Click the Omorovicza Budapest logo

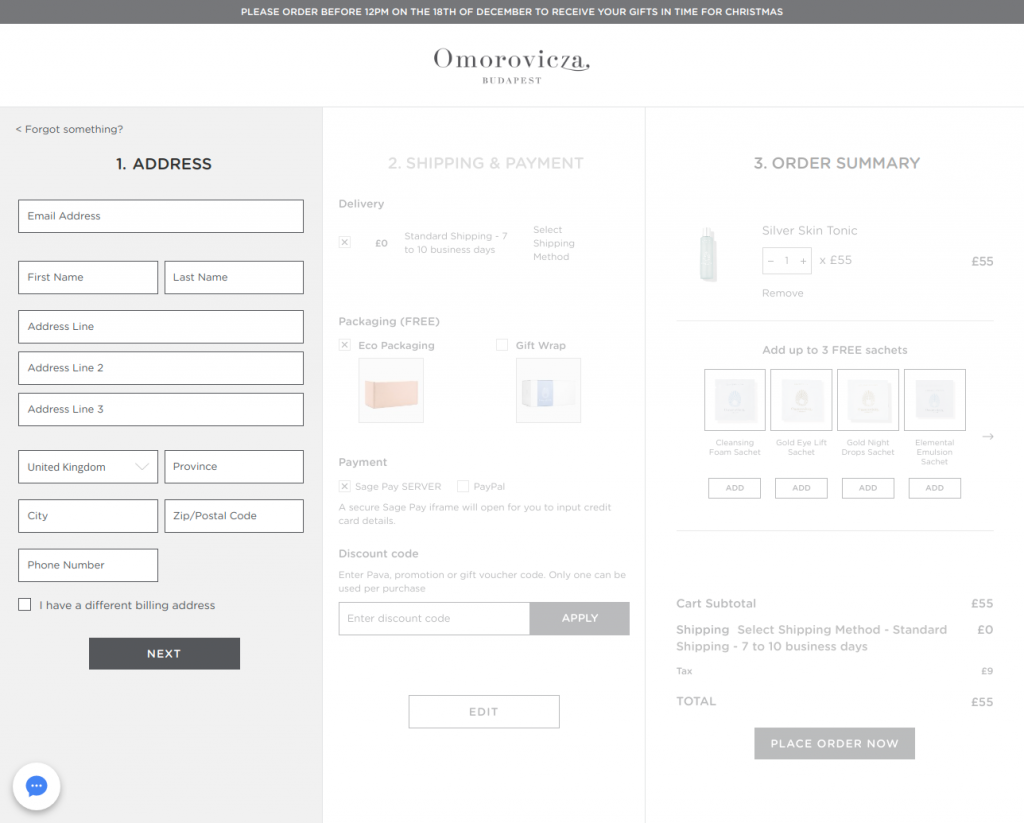[511, 65]
